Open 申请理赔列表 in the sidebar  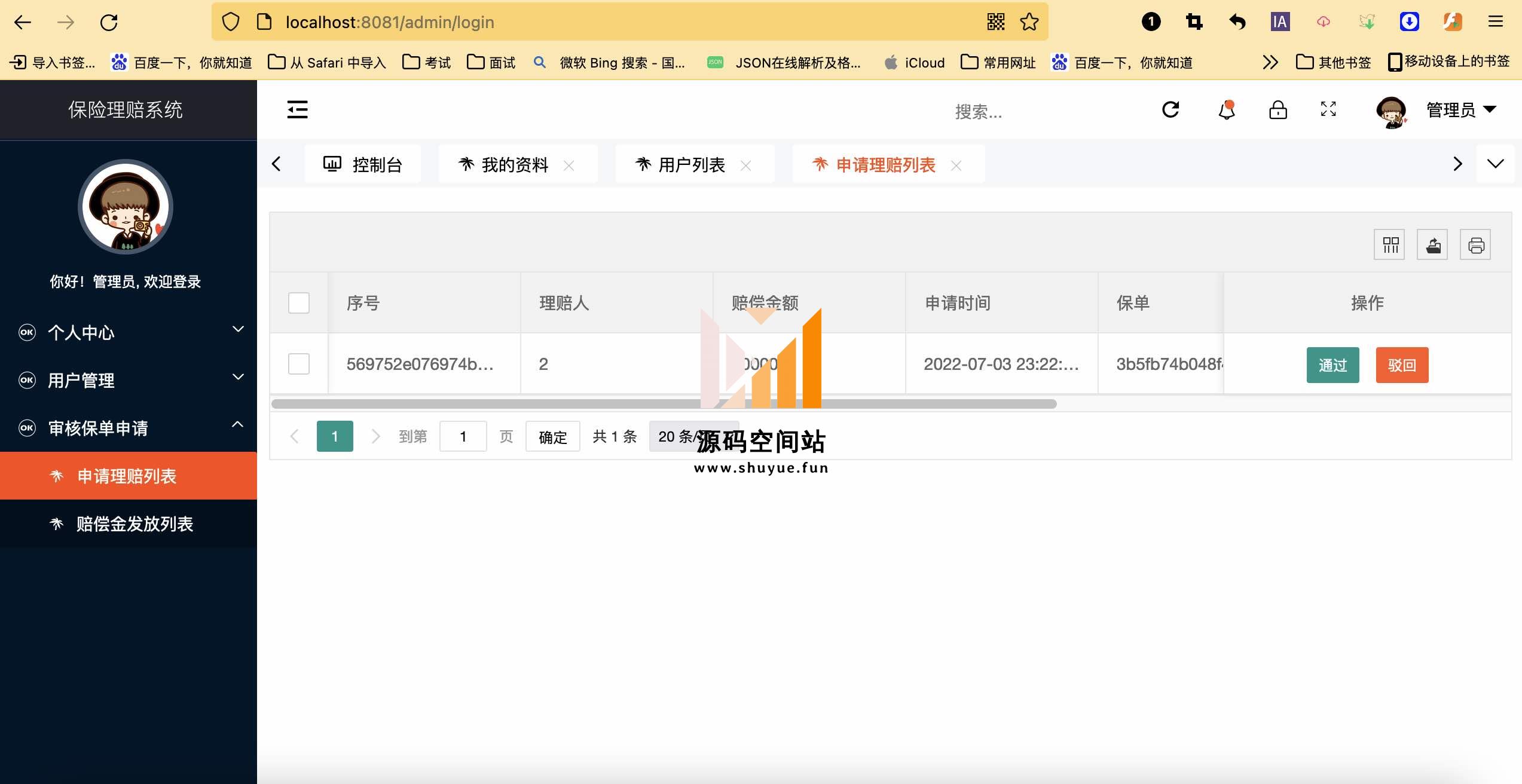(129, 476)
